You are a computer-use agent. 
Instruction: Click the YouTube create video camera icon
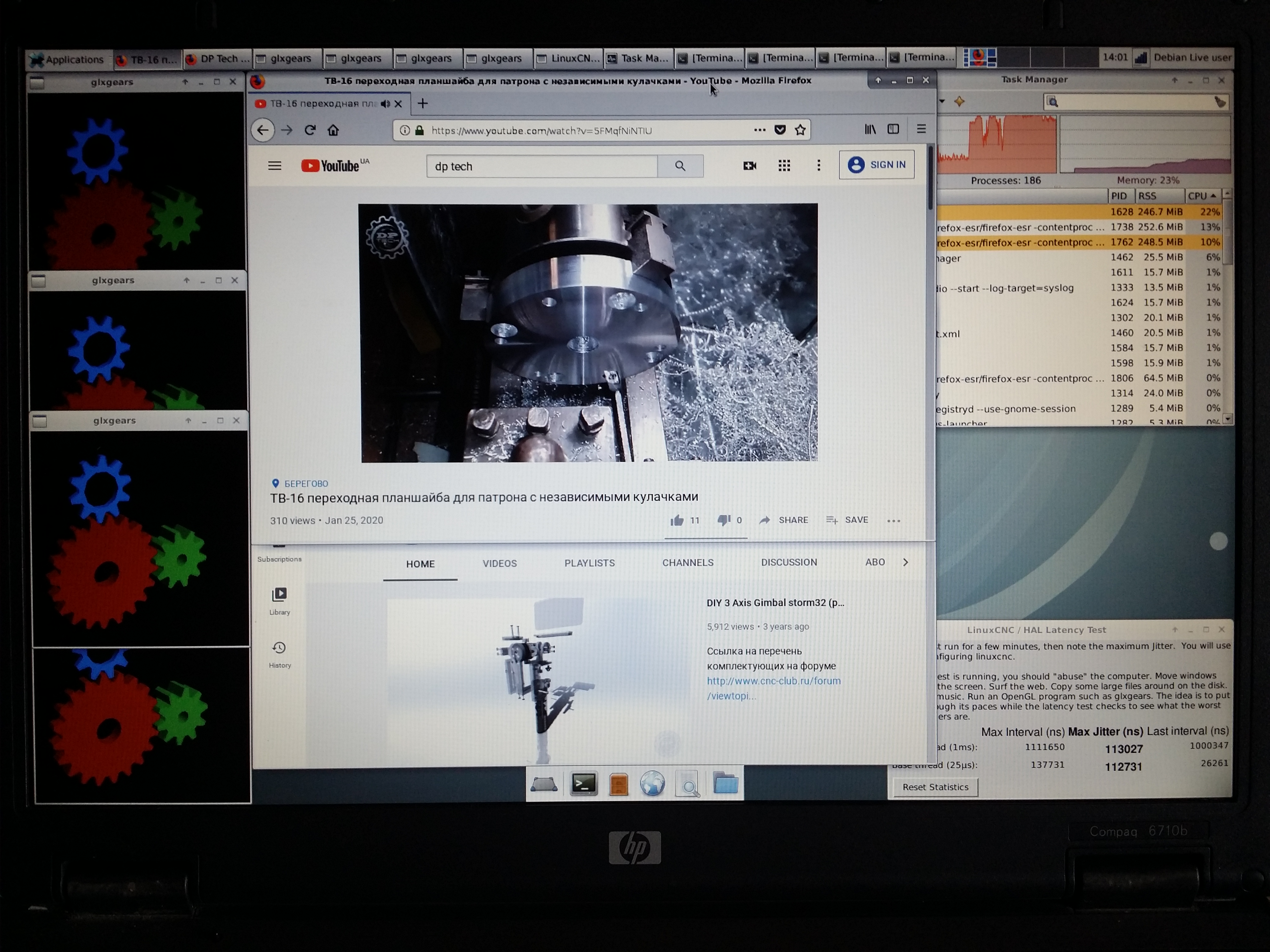click(x=750, y=166)
